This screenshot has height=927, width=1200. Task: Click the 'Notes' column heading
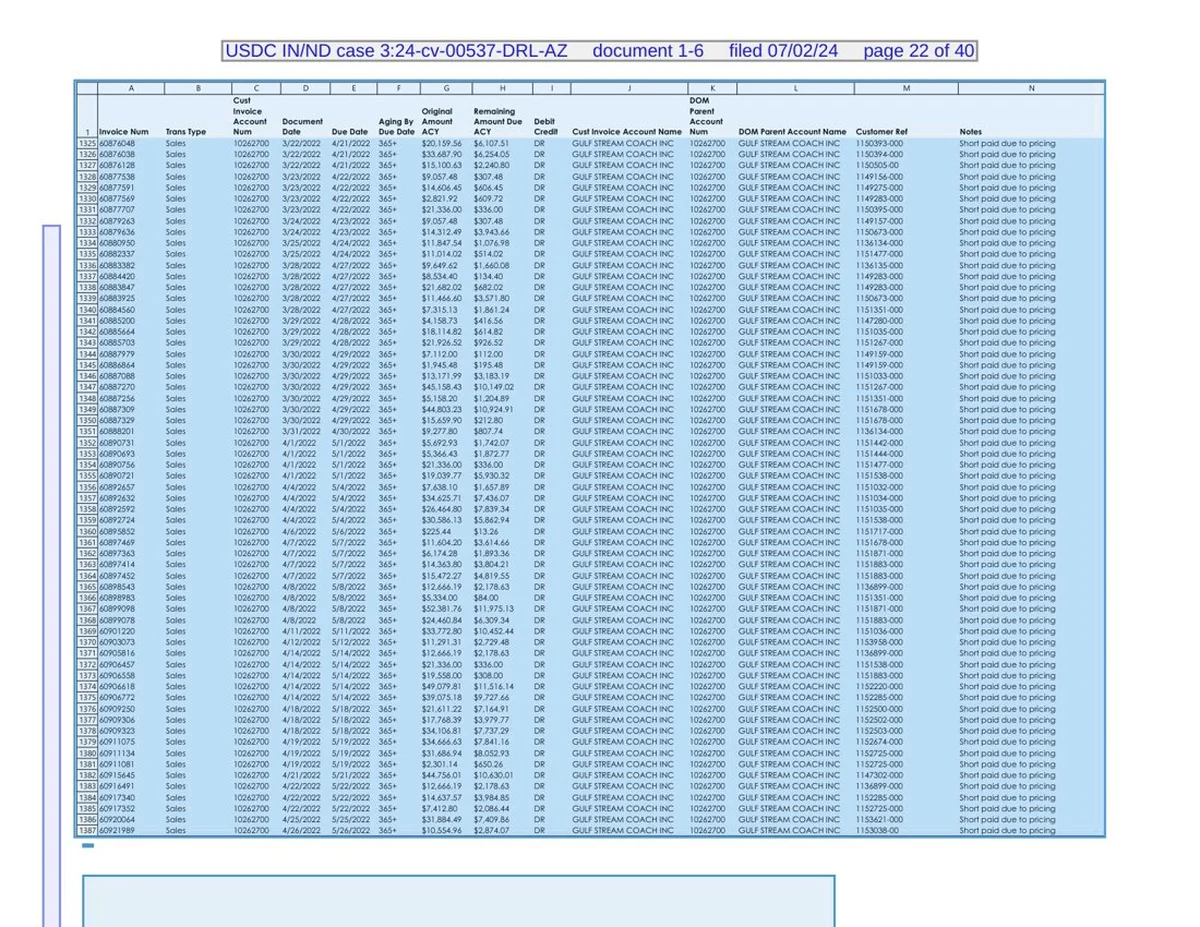tap(970, 132)
